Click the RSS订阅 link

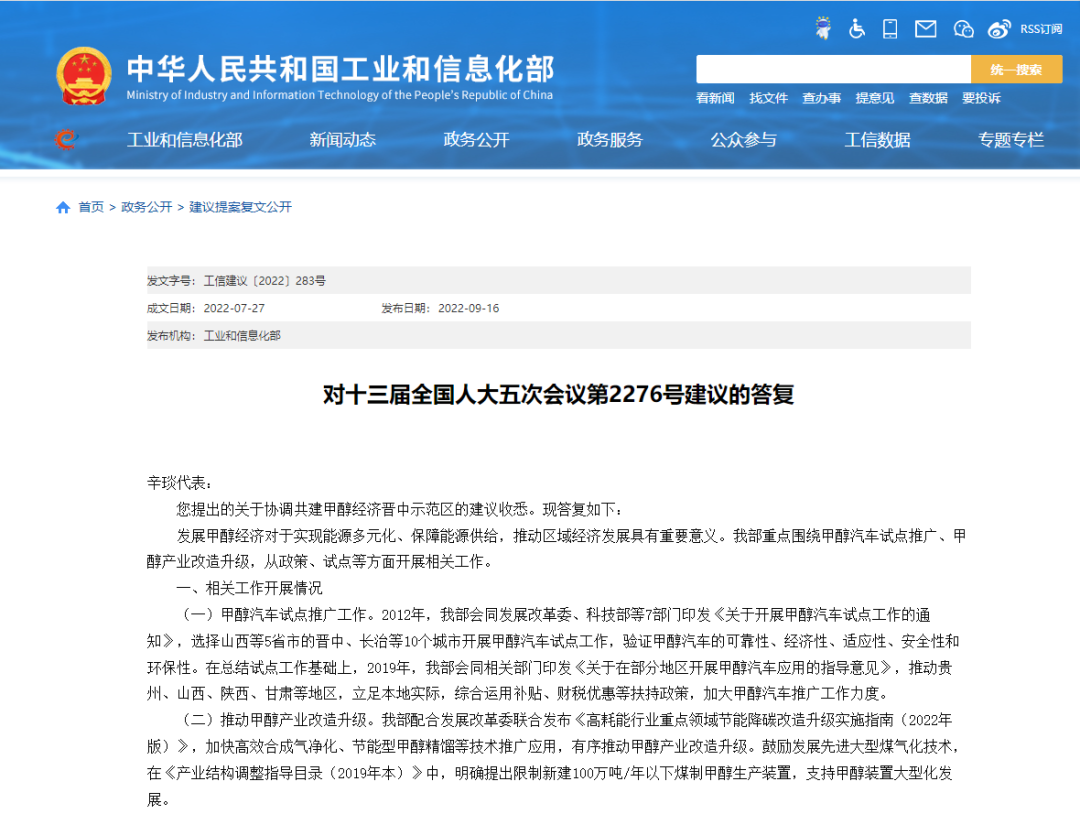[1041, 29]
